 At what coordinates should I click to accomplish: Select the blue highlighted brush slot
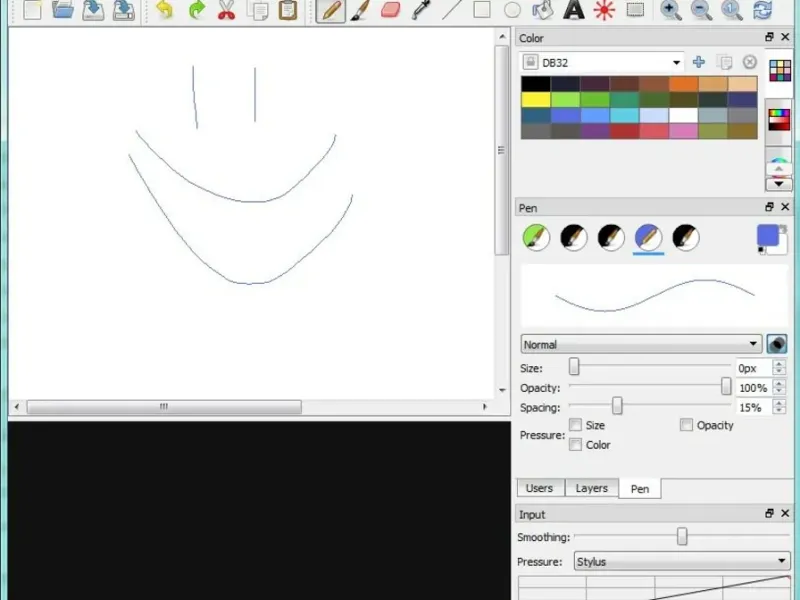pyautogui.click(x=648, y=237)
